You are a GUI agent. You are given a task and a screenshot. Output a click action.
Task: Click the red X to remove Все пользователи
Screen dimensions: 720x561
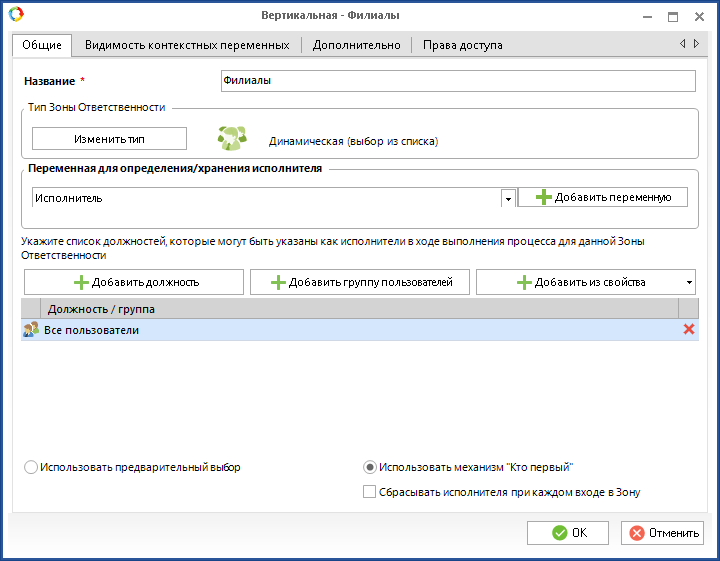[688, 330]
